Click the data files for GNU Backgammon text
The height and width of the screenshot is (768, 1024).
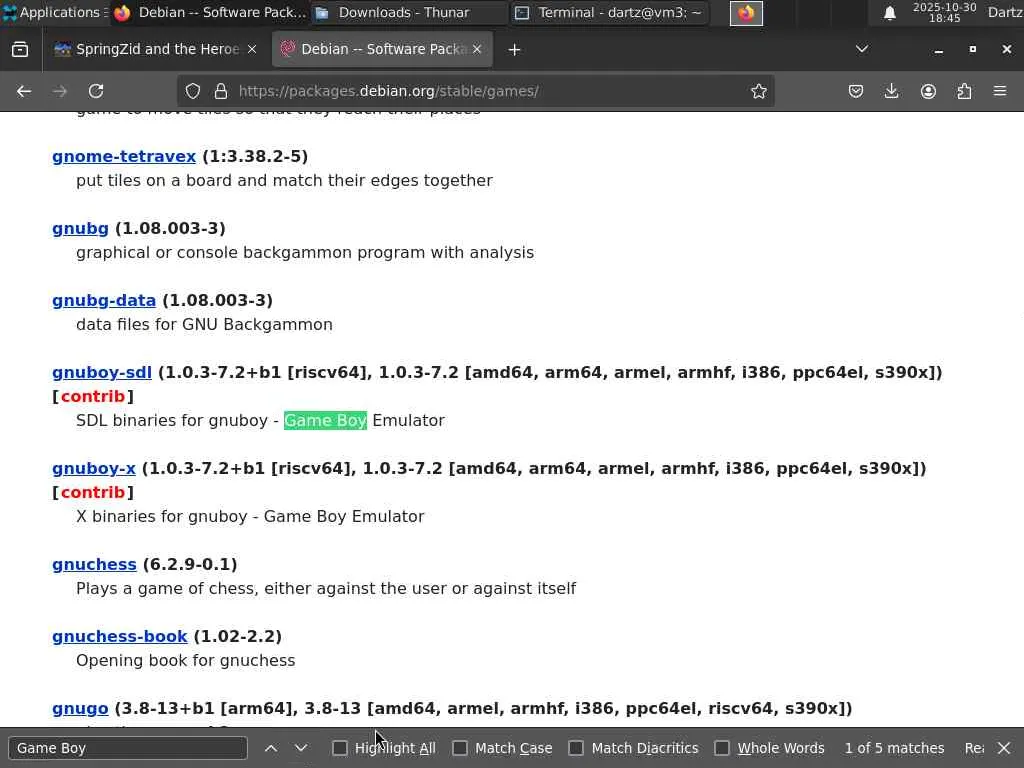pos(204,325)
